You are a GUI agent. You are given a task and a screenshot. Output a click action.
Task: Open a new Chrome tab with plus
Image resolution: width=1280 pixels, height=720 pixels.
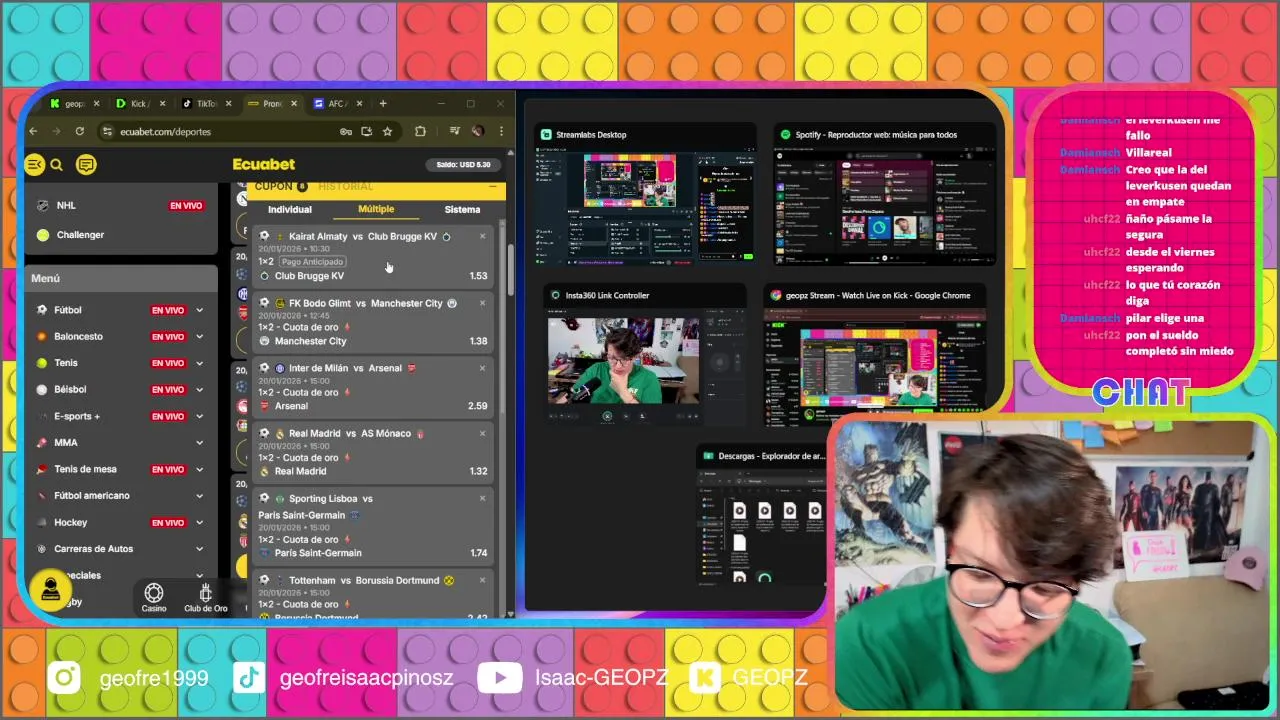click(x=383, y=103)
